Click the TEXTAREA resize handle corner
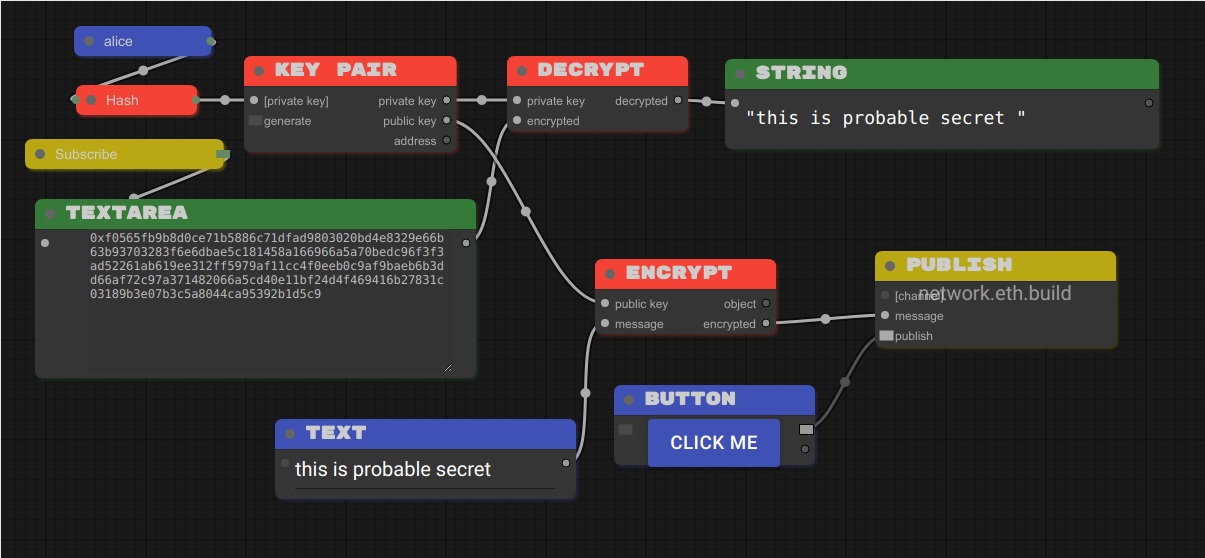Screen dimensions: 1205x558 [x=447, y=368]
